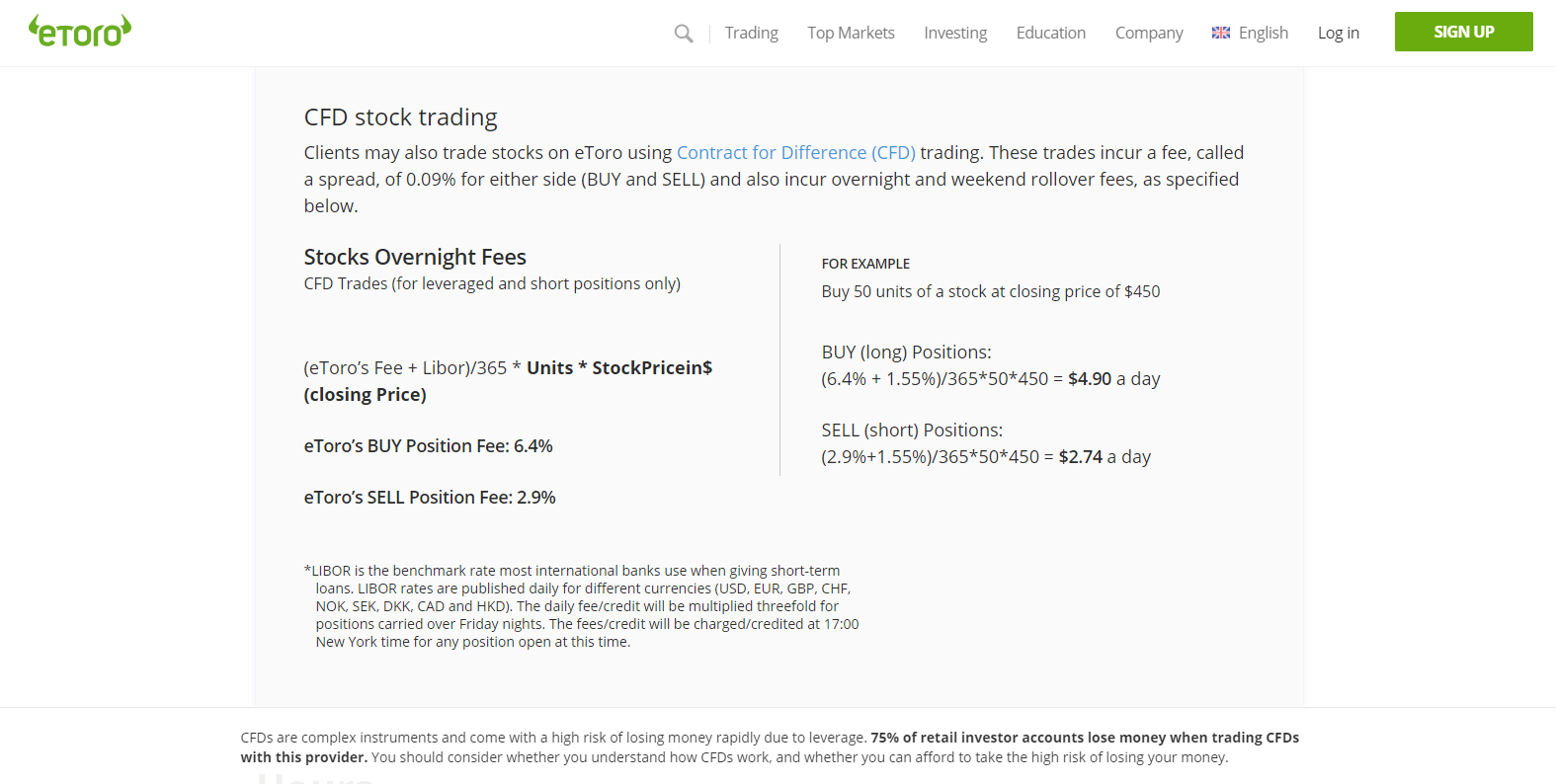
Task: Expand the Education menu
Action: (1050, 33)
